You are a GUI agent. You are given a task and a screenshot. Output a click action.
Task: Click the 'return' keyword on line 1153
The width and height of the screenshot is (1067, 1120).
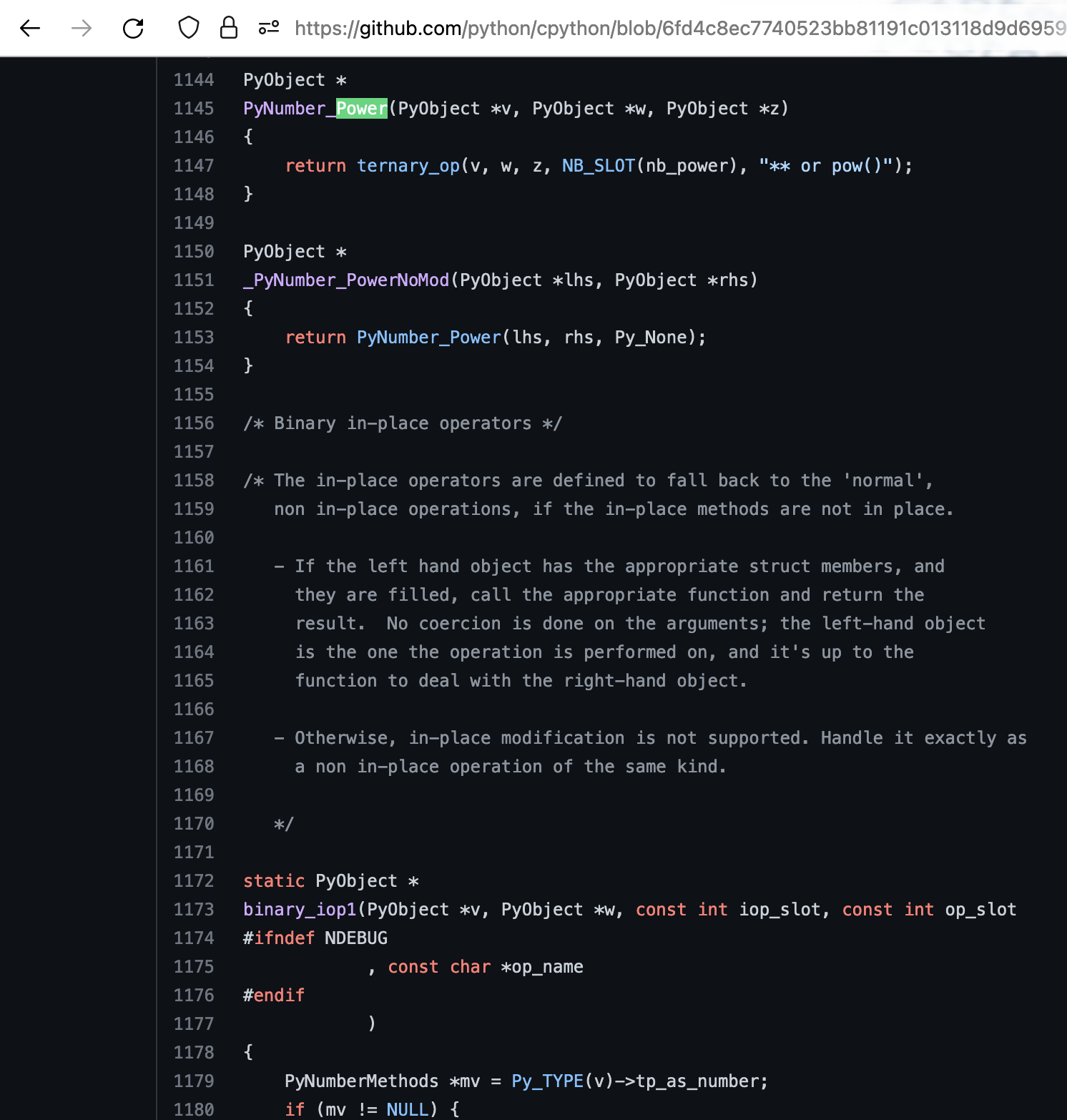coord(315,338)
